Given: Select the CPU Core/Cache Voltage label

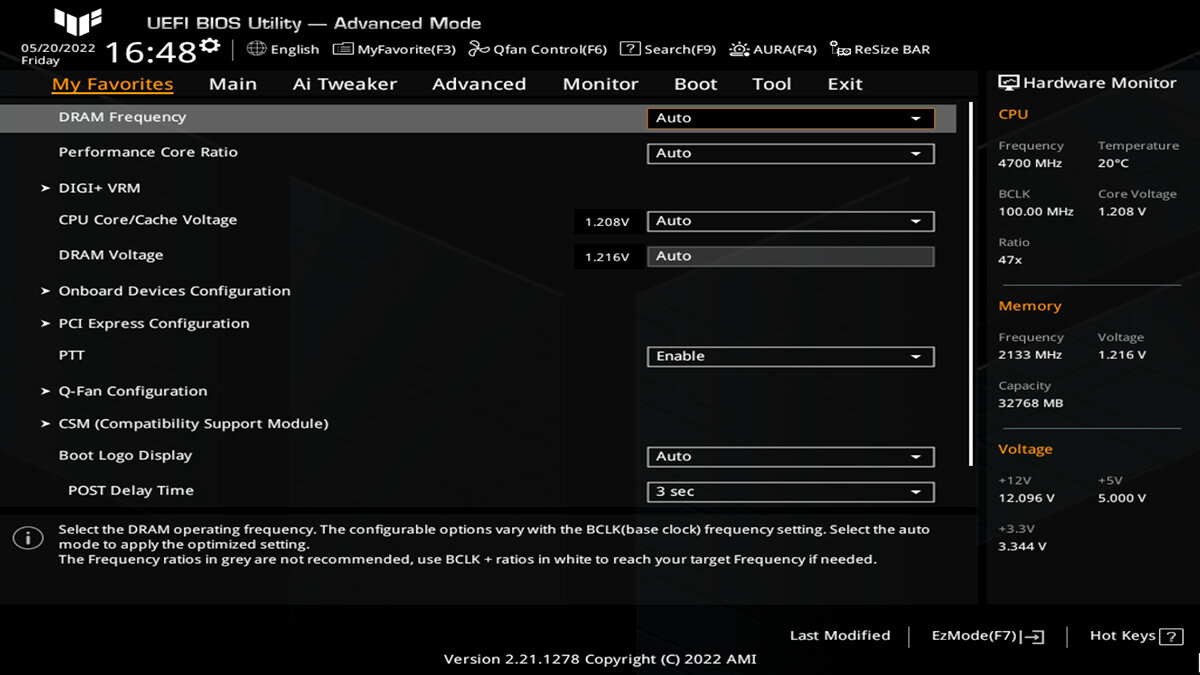Looking at the screenshot, I should (148, 220).
